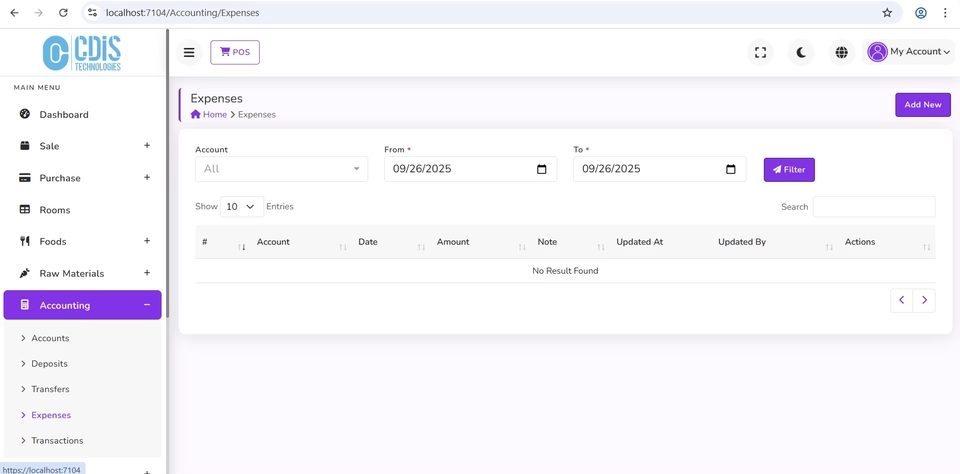Enter fullscreen mode via the expand icon
960x474 pixels.
tap(760, 52)
